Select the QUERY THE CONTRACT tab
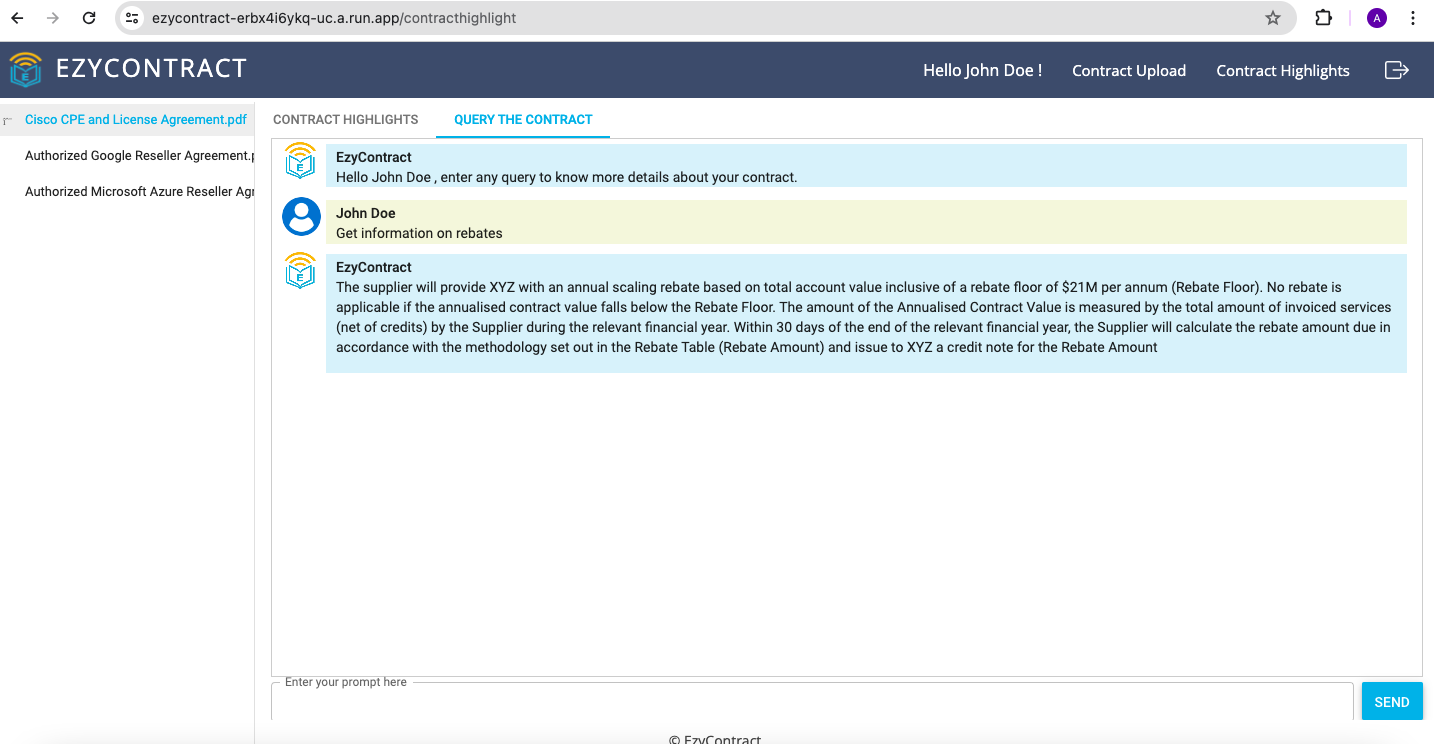Screen dimensions: 1434x744 [523, 119]
